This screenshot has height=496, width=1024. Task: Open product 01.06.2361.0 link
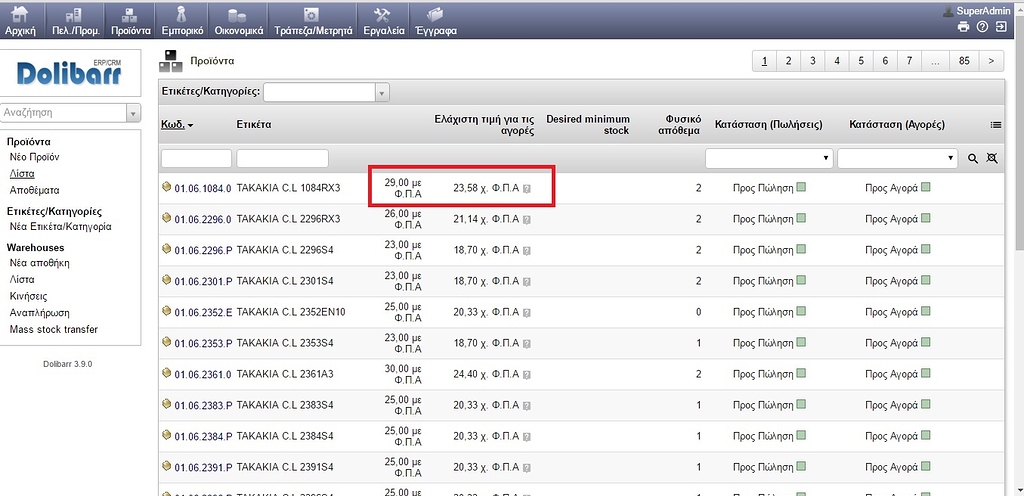tap(202, 374)
